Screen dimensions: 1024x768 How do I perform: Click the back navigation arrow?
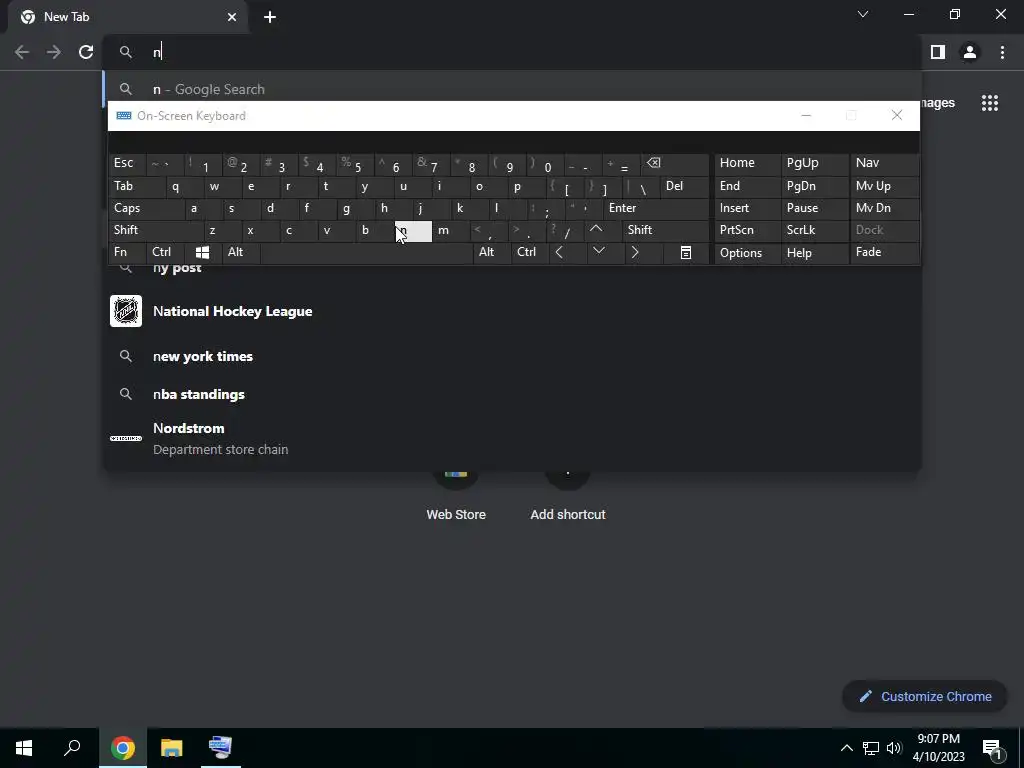(x=22, y=52)
